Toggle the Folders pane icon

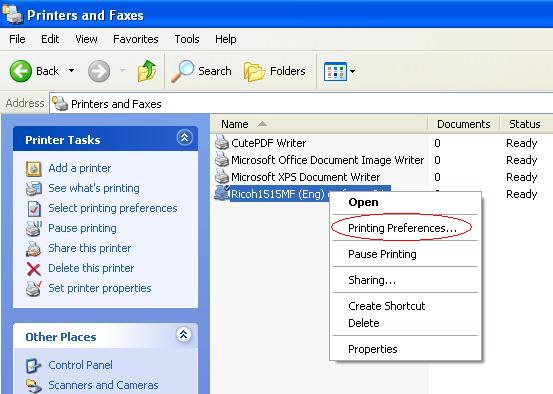click(254, 72)
